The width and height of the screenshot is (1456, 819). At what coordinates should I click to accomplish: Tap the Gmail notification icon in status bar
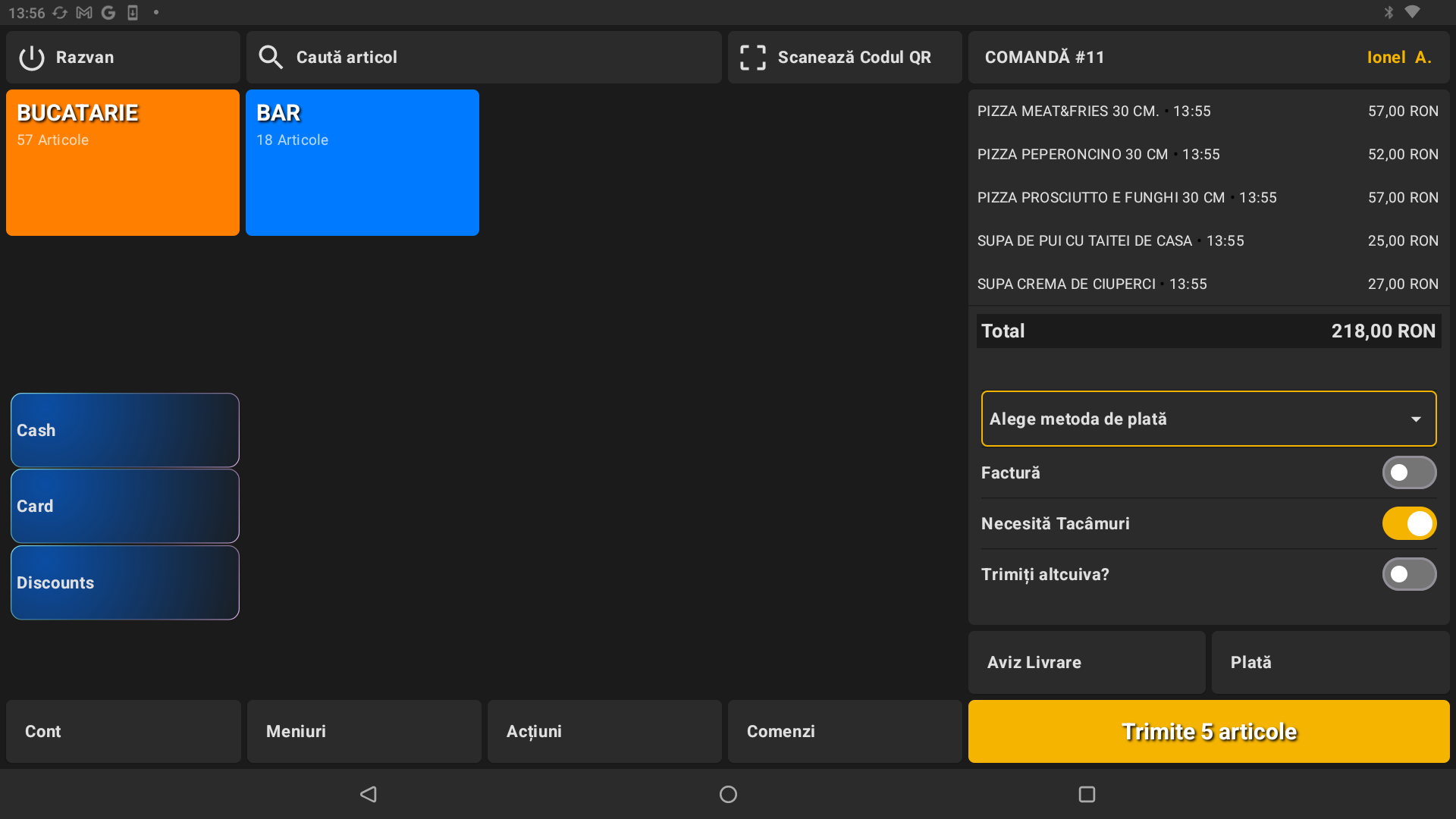tap(84, 13)
